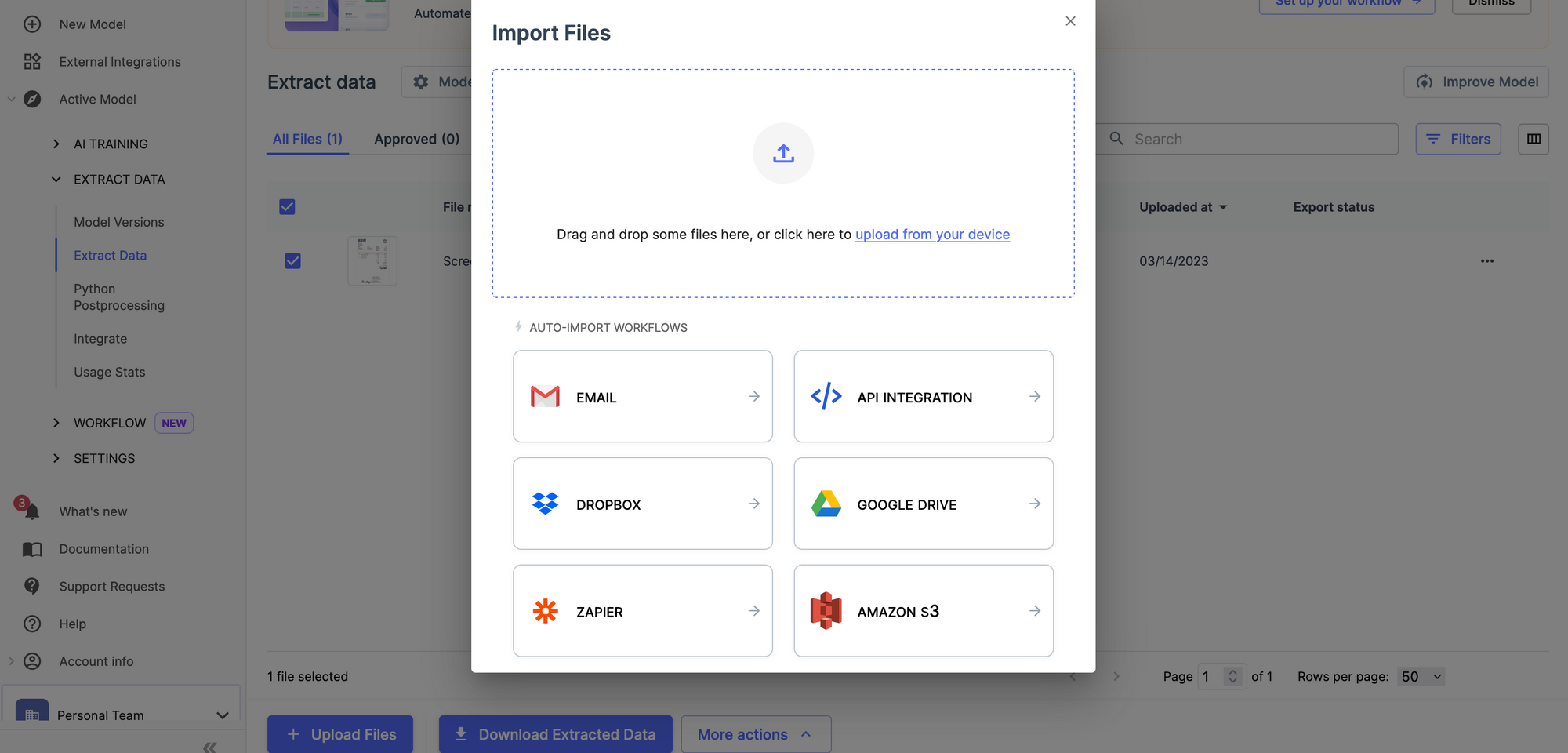This screenshot has height=753, width=1568.
Task: Open Usage Stats in sidebar
Action: 110,373
